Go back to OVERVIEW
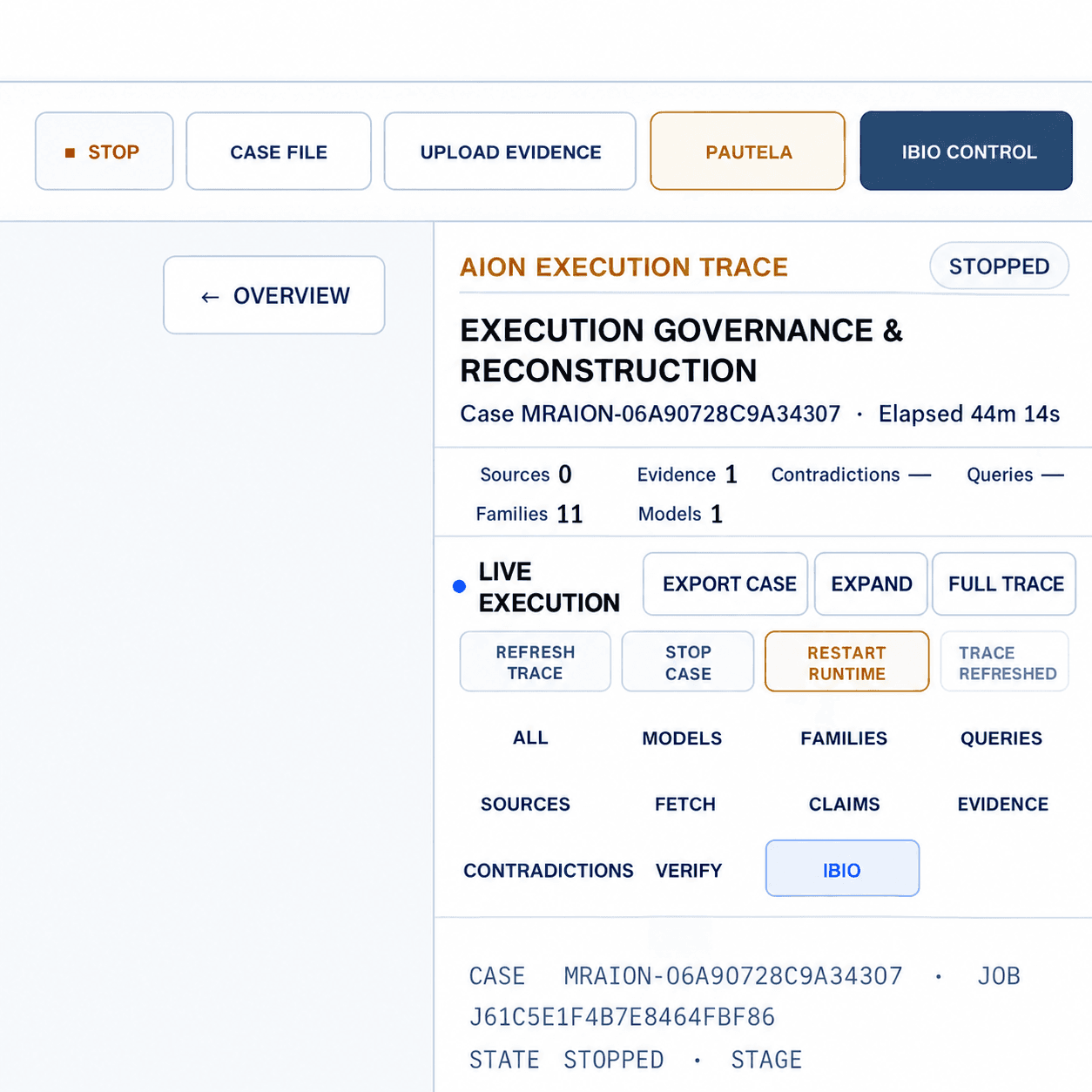 tap(274, 295)
